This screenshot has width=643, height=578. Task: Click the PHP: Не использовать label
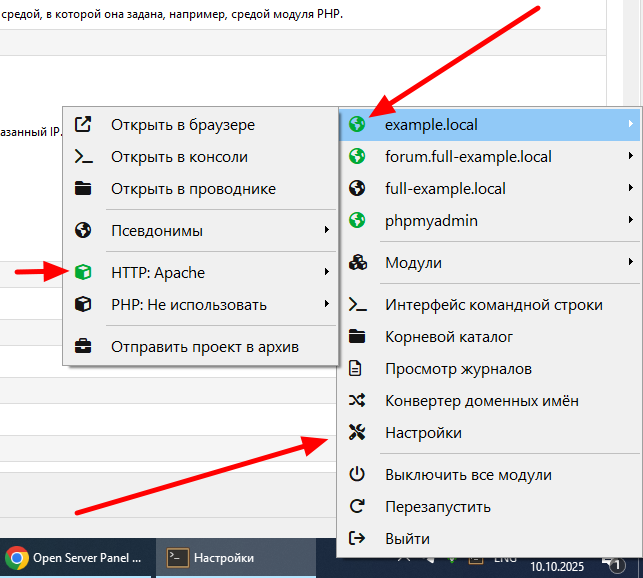pyautogui.click(x=189, y=305)
